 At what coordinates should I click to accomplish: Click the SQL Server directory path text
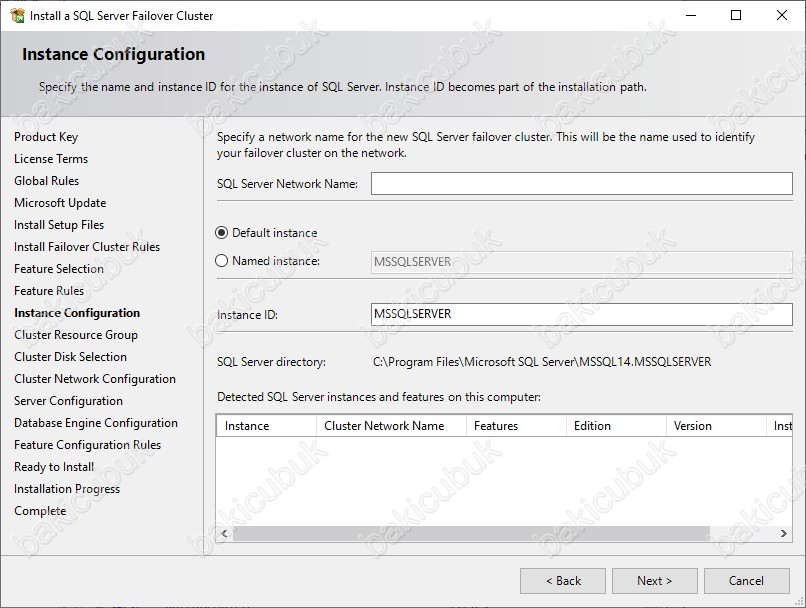click(x=542, y=362)
